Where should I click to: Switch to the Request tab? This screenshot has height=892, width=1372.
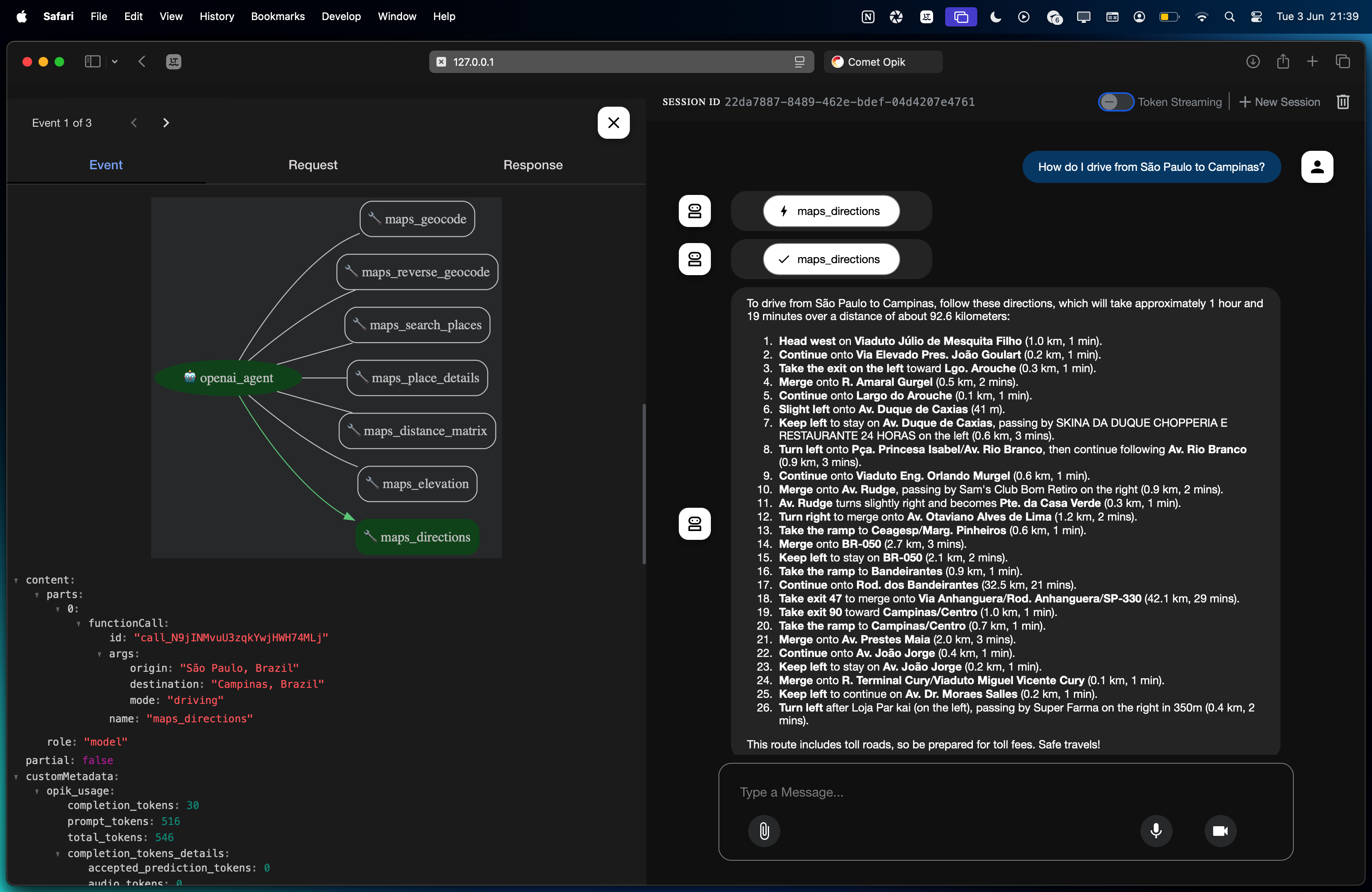click(x=313, y=165)
